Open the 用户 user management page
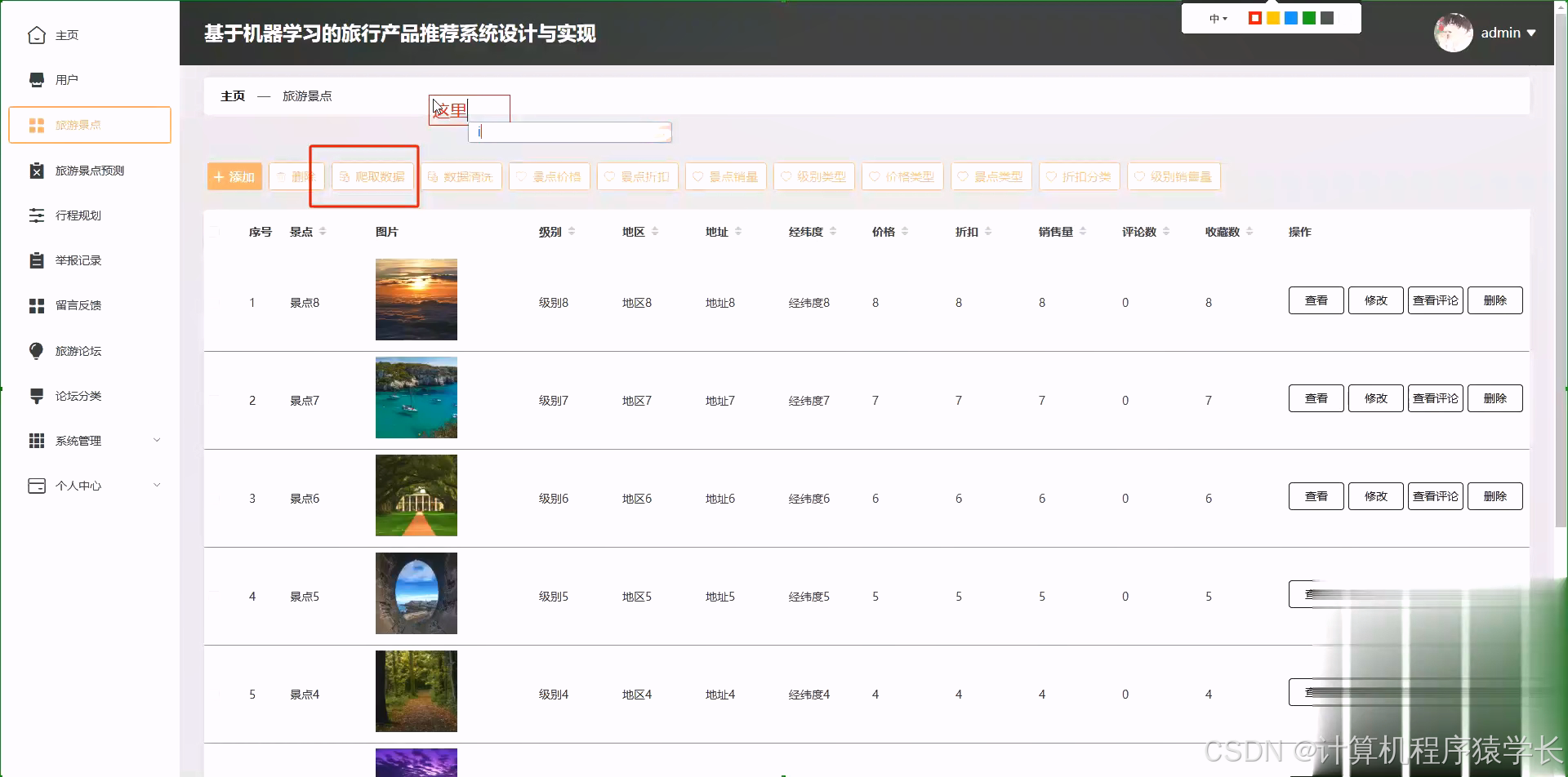1568x777 pixels. tap(65, 79)
